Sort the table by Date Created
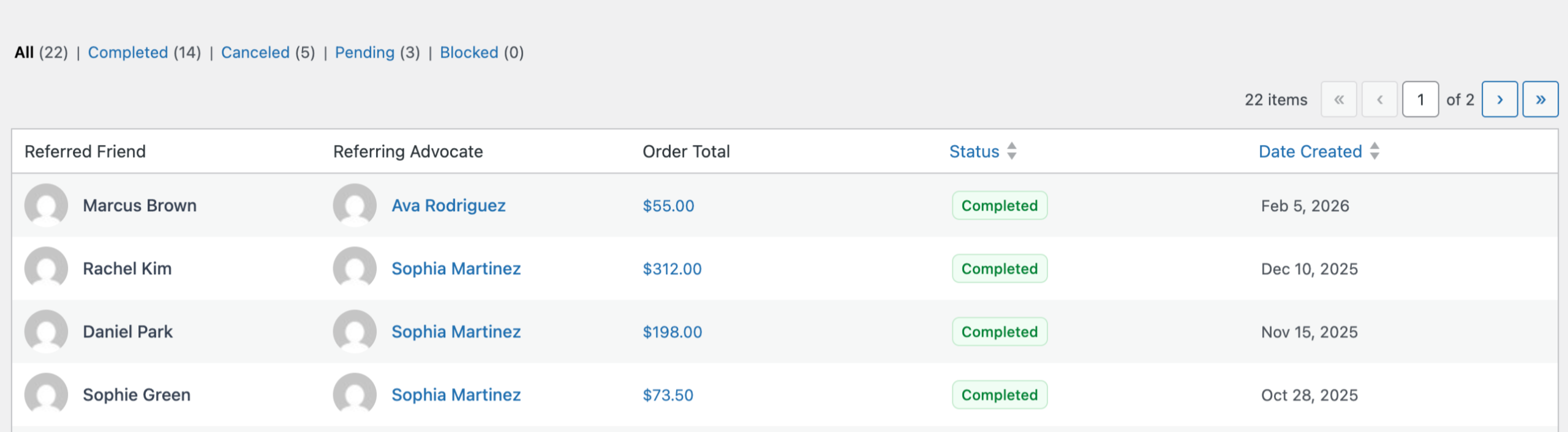This screenshot has width=1568, height=432. point(1310,152)
